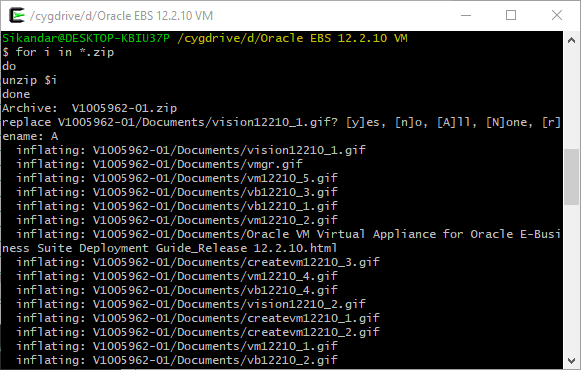Click the Deployment Guide_Release 12.2.10.html line
The height and width of the screenshot is (370, 581).
pyautogui.click(x=170, y=248)
